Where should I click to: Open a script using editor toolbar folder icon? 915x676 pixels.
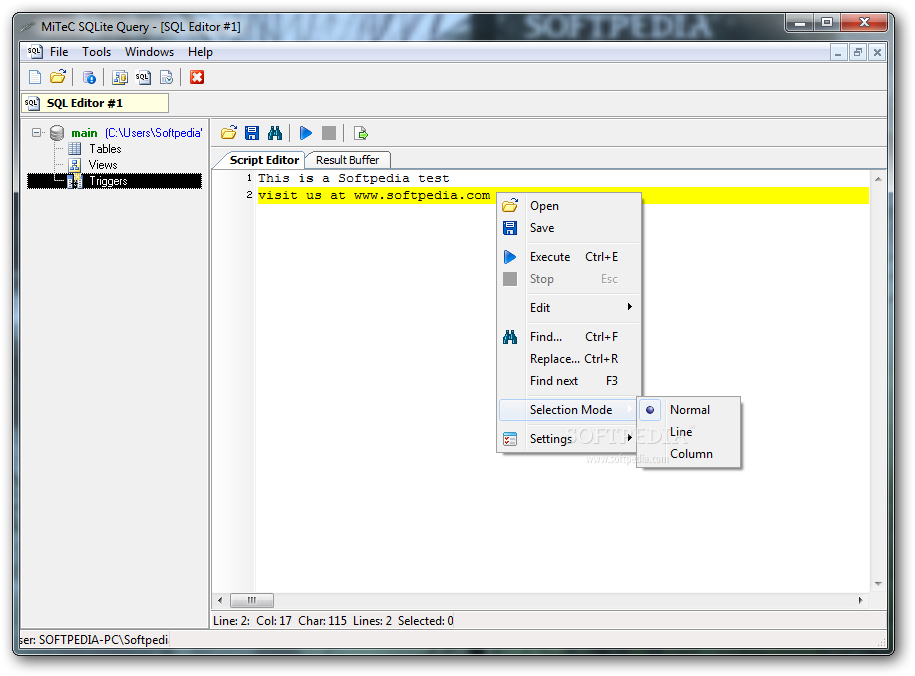click(x=229, y=133)
